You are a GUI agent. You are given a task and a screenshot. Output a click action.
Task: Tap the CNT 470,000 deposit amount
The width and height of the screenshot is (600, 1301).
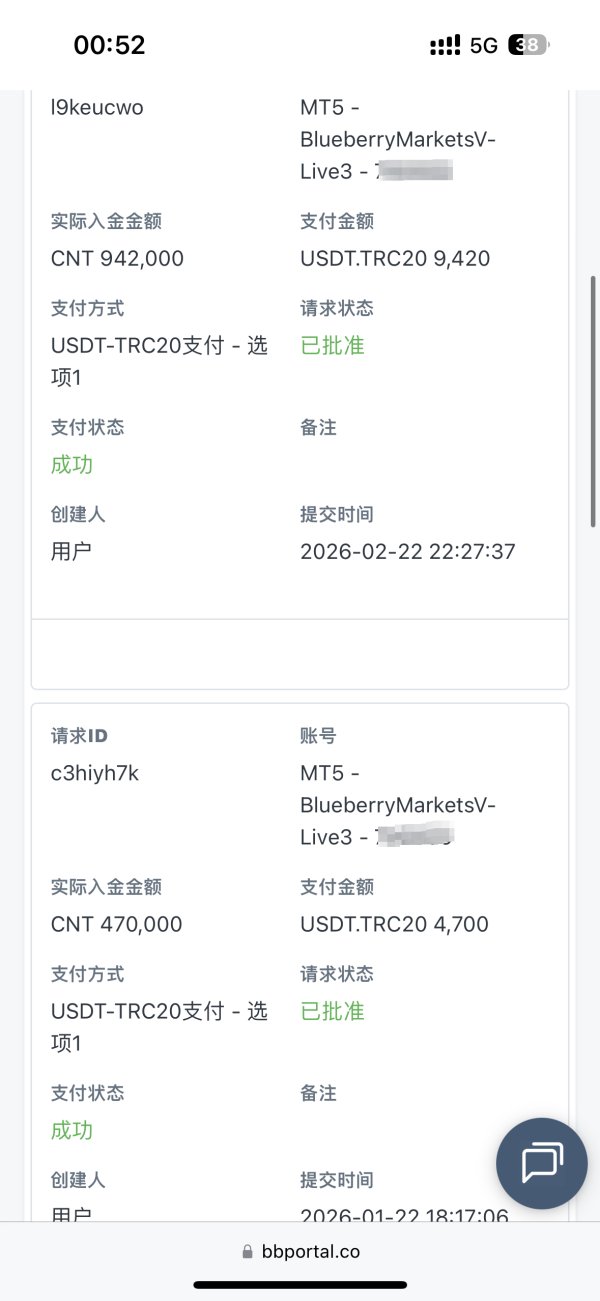pyautogui.click(x=117, y=924)
